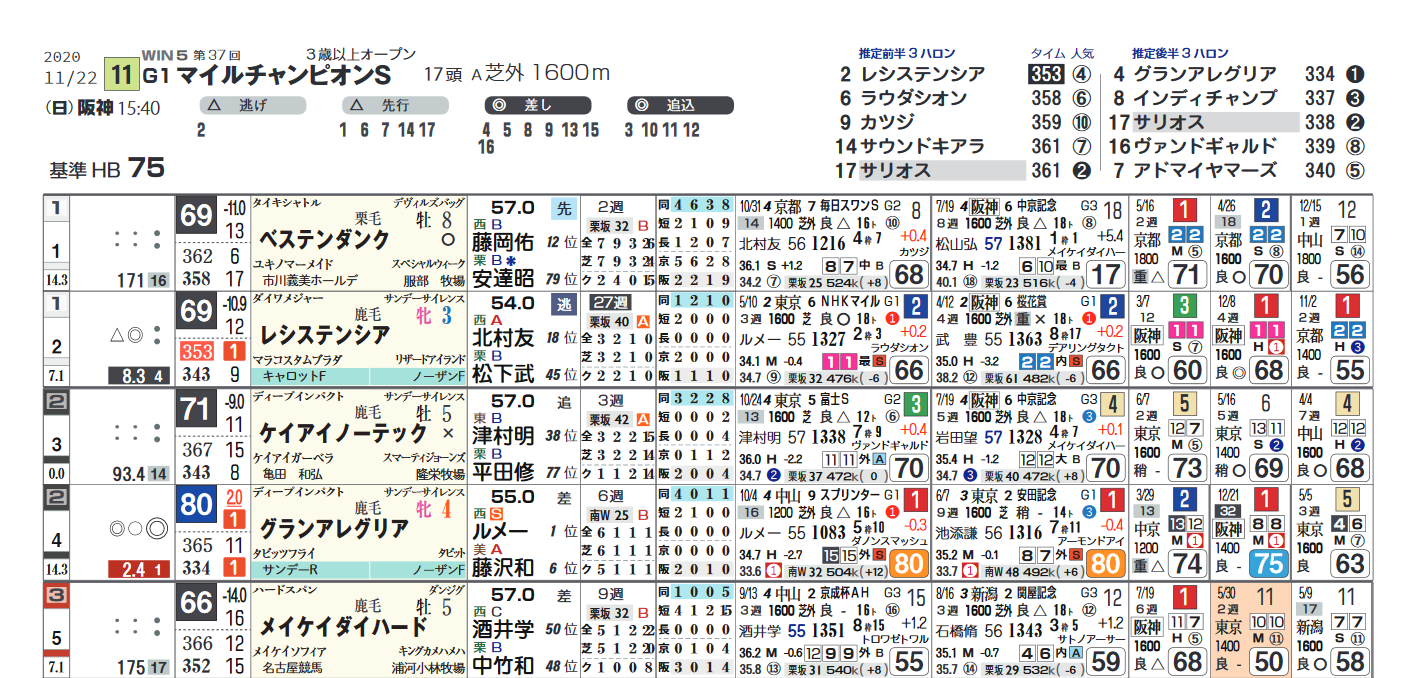Select the 差し running-style pill
The image size is (1414, 678).
(537, 105)
